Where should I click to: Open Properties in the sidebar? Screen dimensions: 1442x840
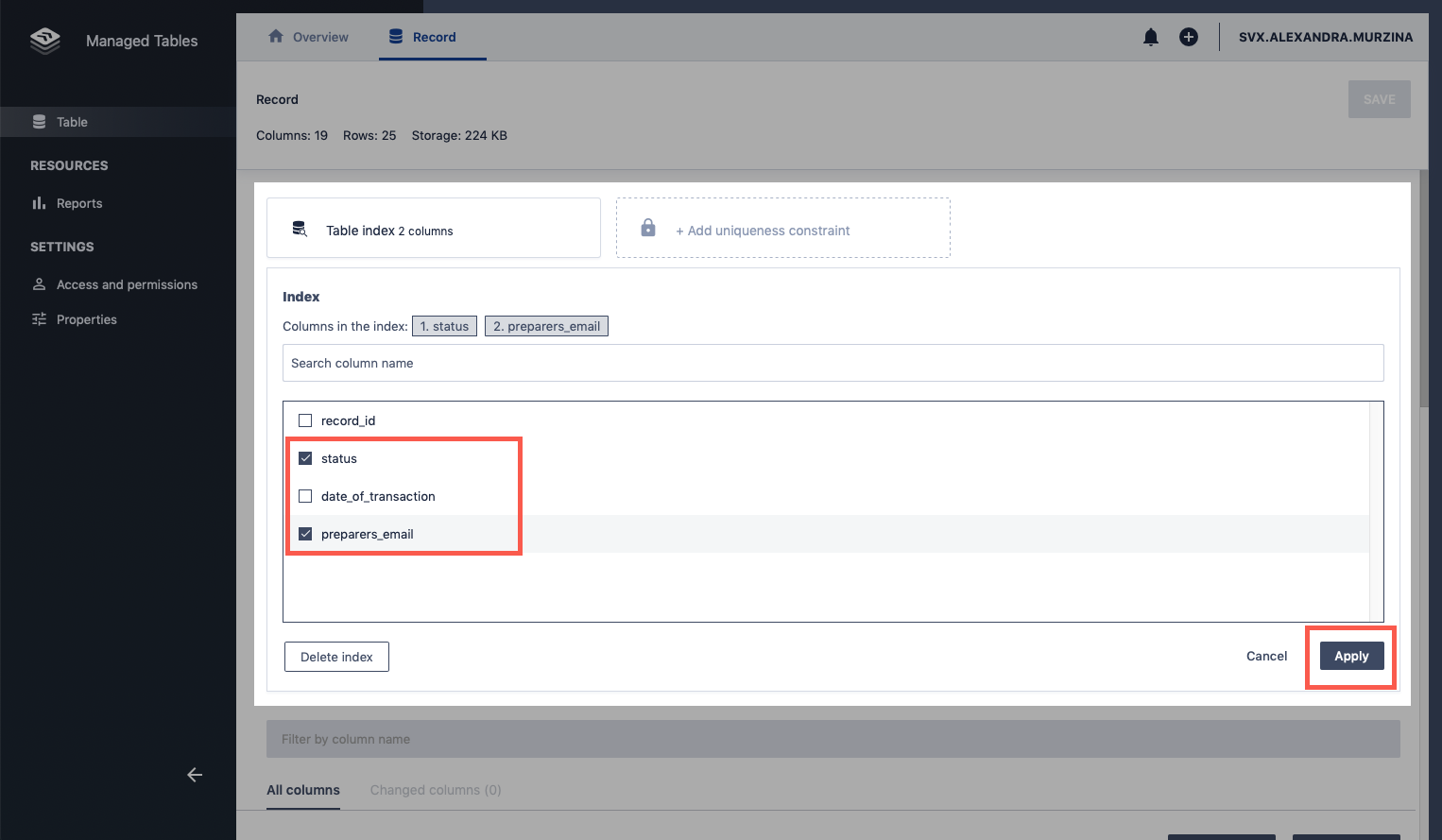click(86, 319)
